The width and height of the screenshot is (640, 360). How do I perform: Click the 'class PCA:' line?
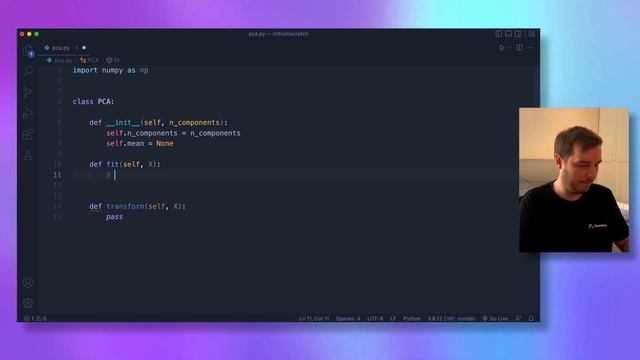click(x=93, y=102)
